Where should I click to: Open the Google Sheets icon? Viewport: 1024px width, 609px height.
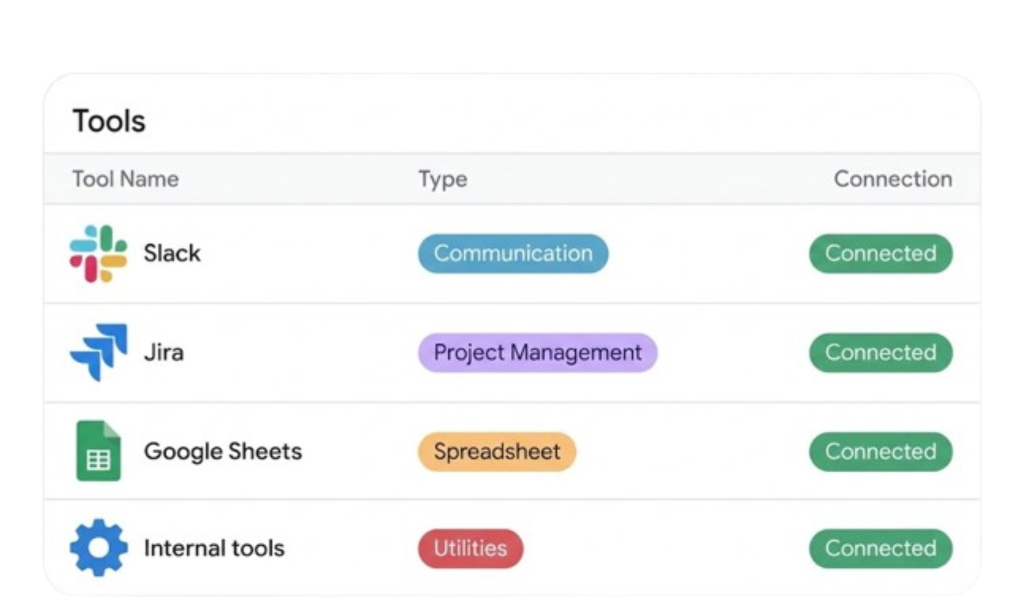click(98, 451)
